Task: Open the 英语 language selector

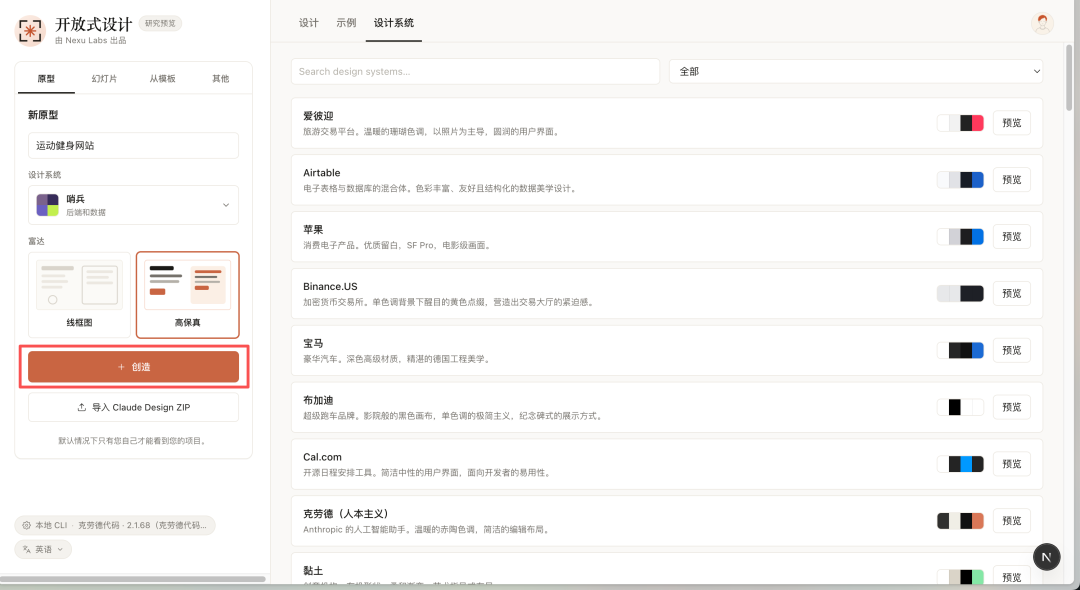Action: (x=43, y=549)
